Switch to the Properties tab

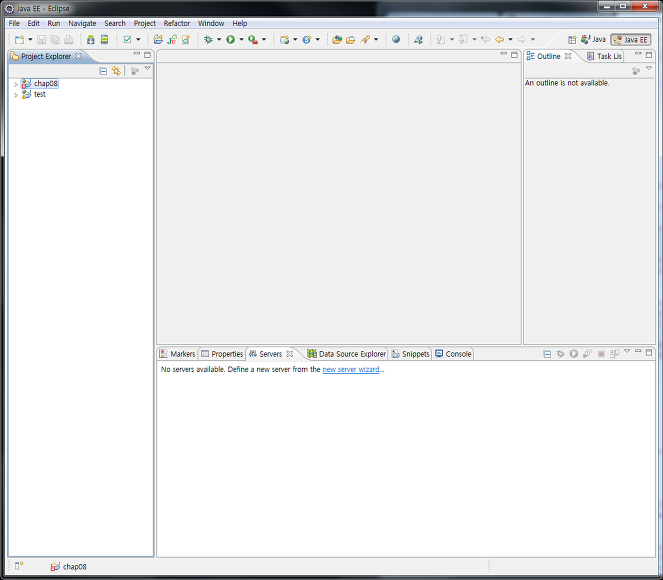(222, 354)
